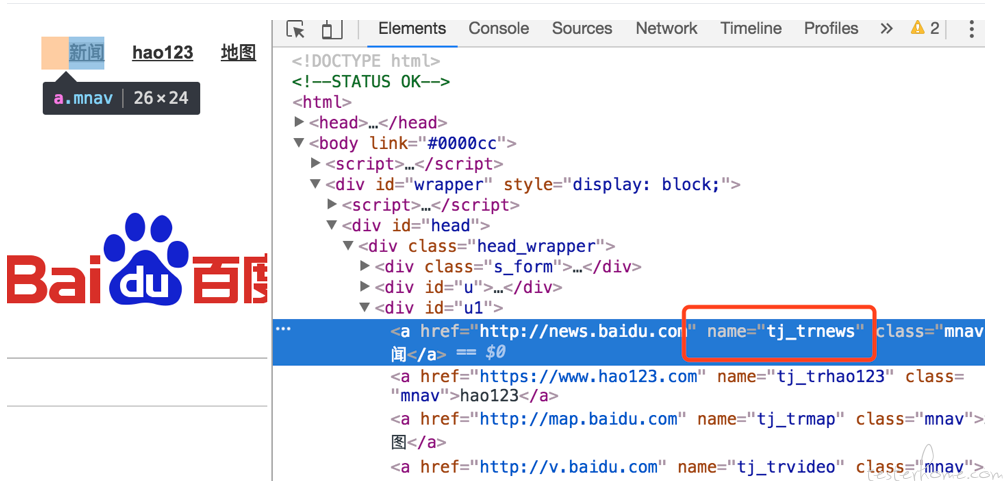Screen dimensions: 1006x495
Task: Click the 地图 navigation link
Action: 238,53
